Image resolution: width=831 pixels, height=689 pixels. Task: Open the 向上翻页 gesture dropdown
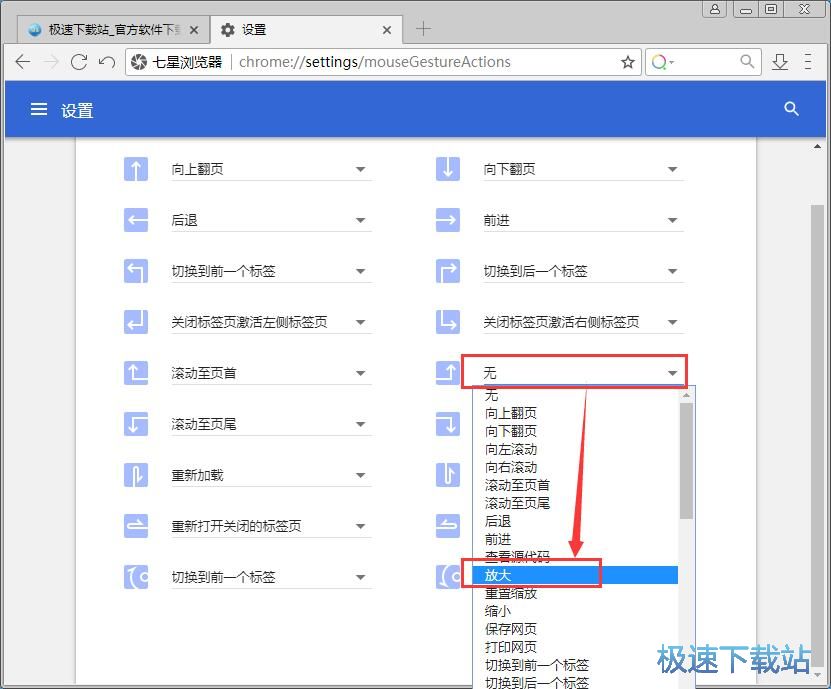(271, 169)
